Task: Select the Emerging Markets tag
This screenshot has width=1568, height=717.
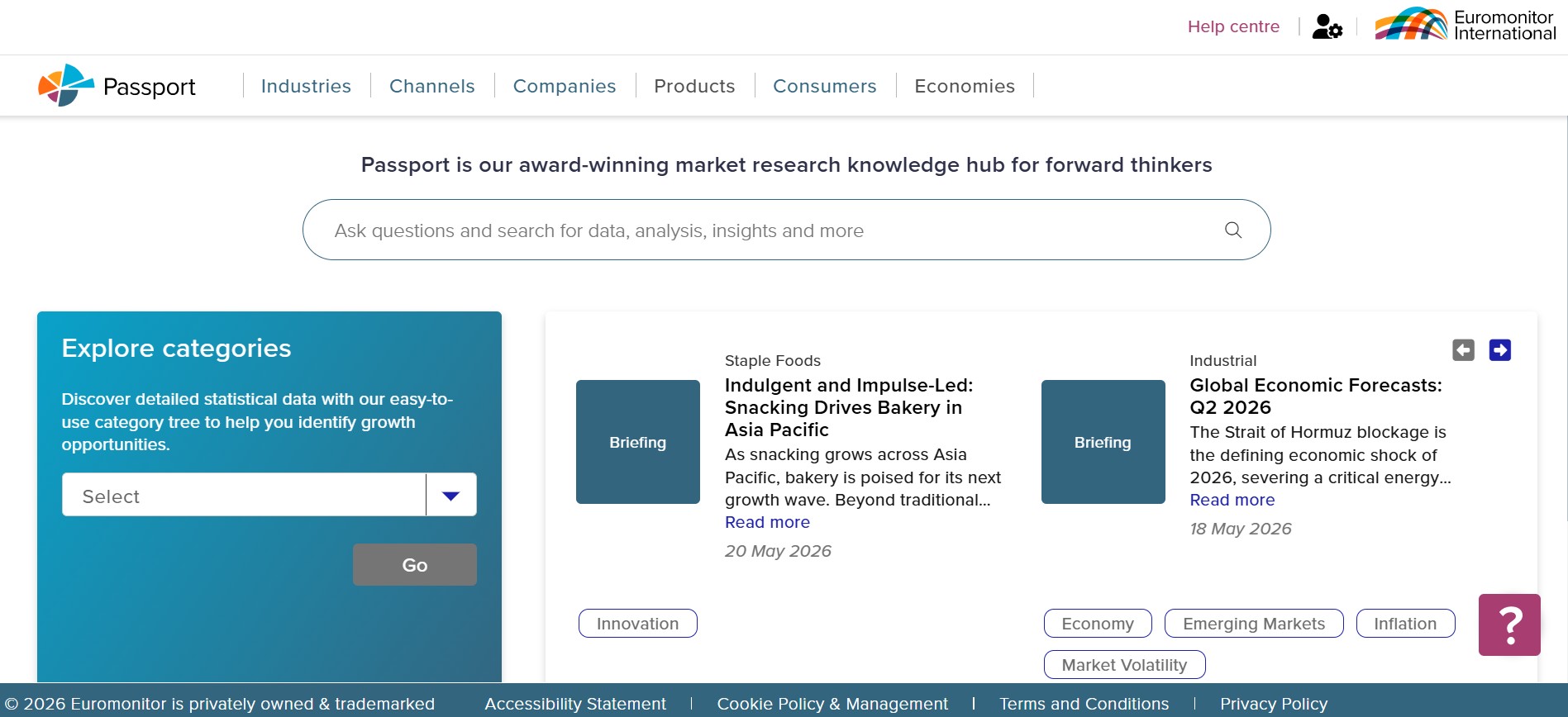Action: pyautogui.click(x=1254, y=624)
